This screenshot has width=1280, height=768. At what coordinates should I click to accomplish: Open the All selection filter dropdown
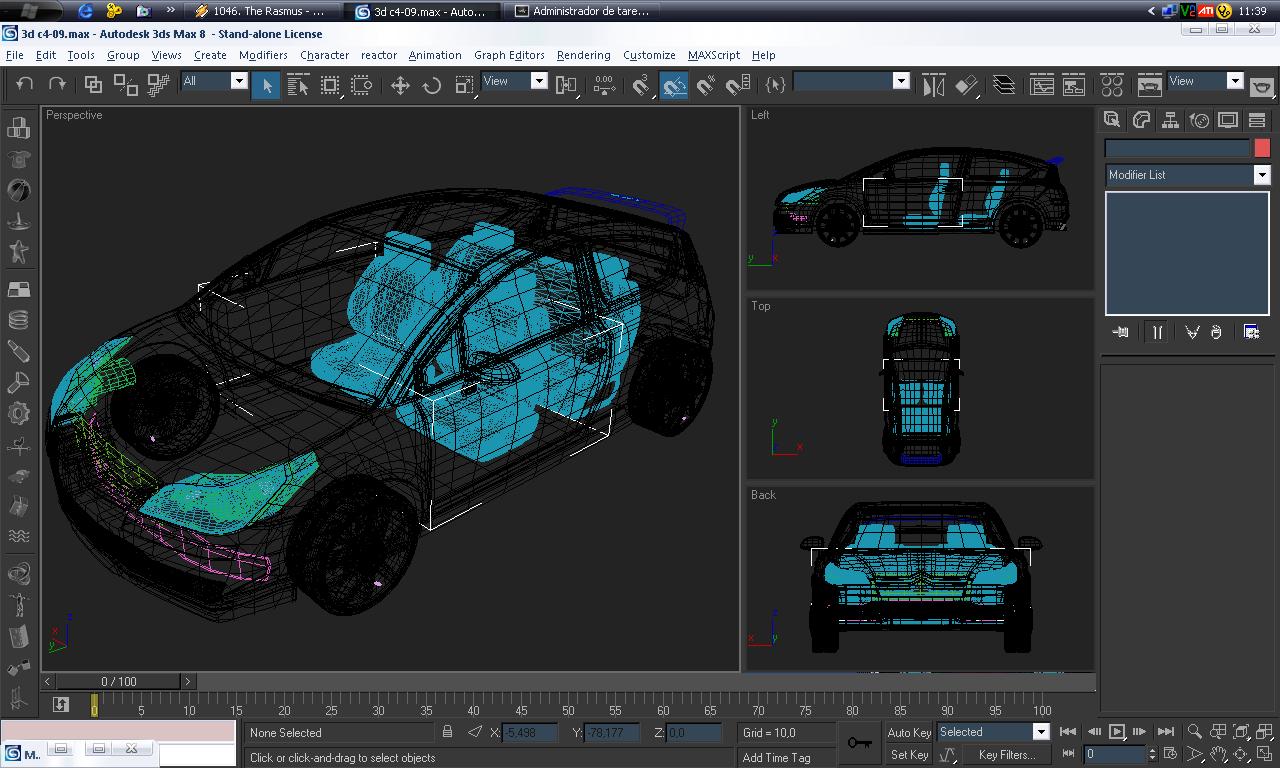(x=238, y=82)
